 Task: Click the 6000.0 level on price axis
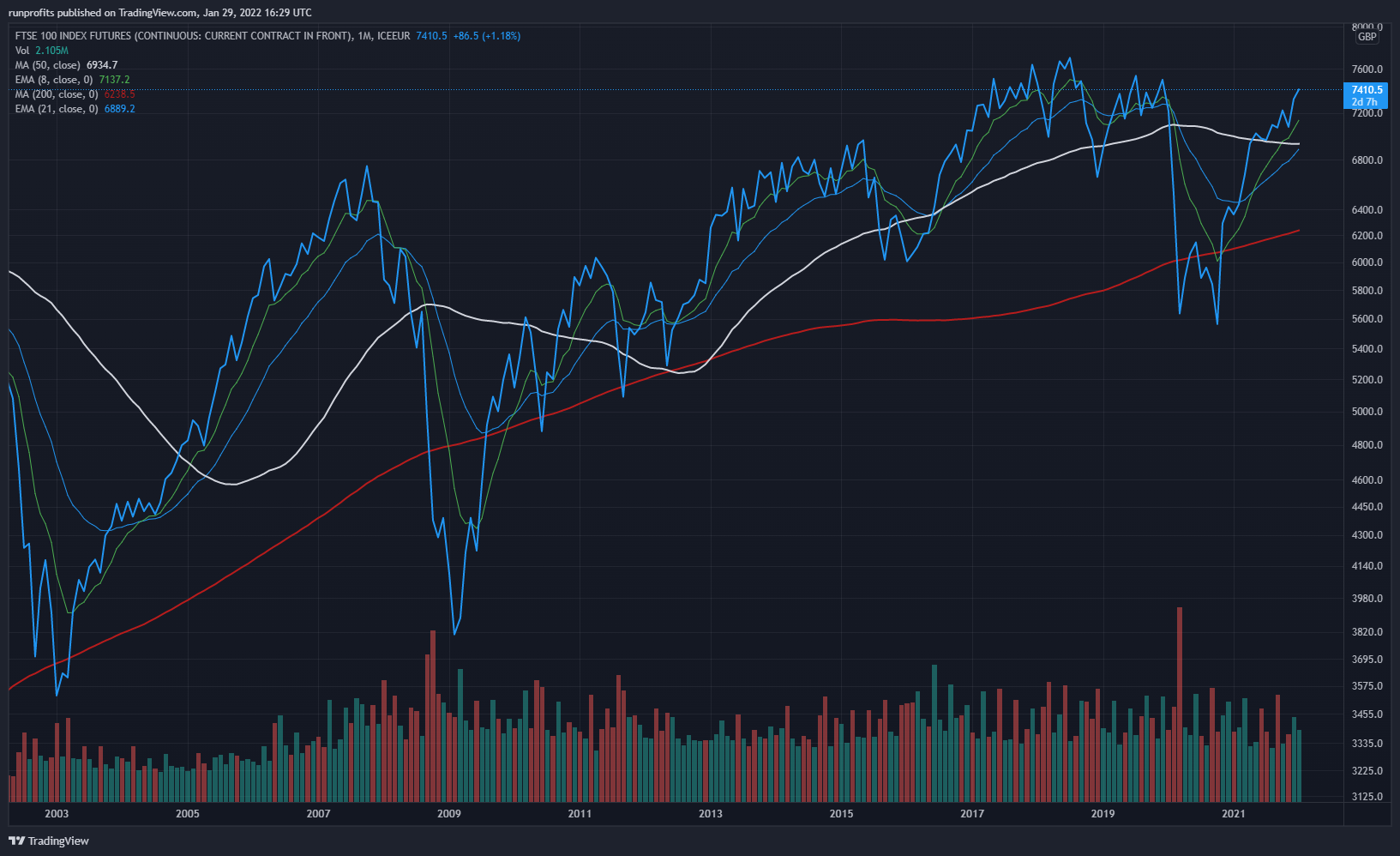pos(1367,262)
